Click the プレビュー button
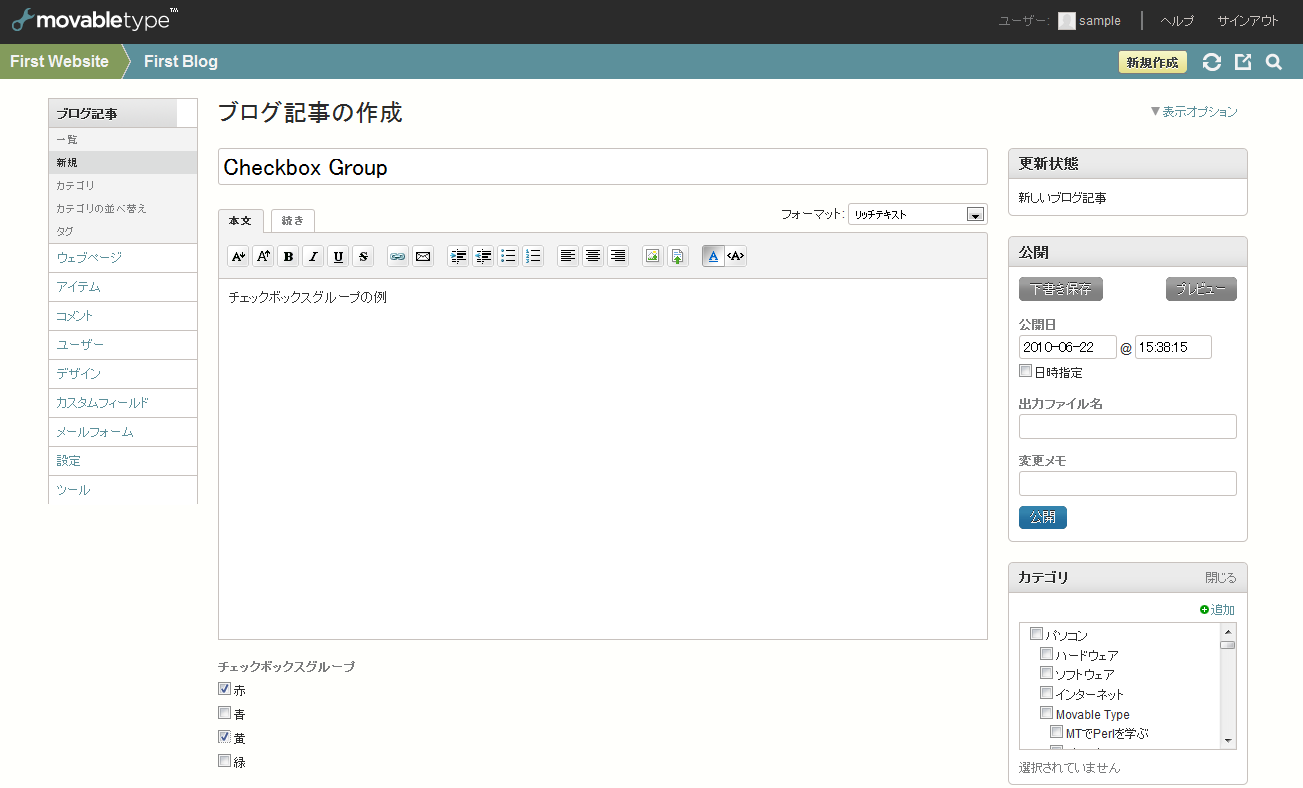The height and width of the screenshot is (788, 1303). coord(1201,289)
